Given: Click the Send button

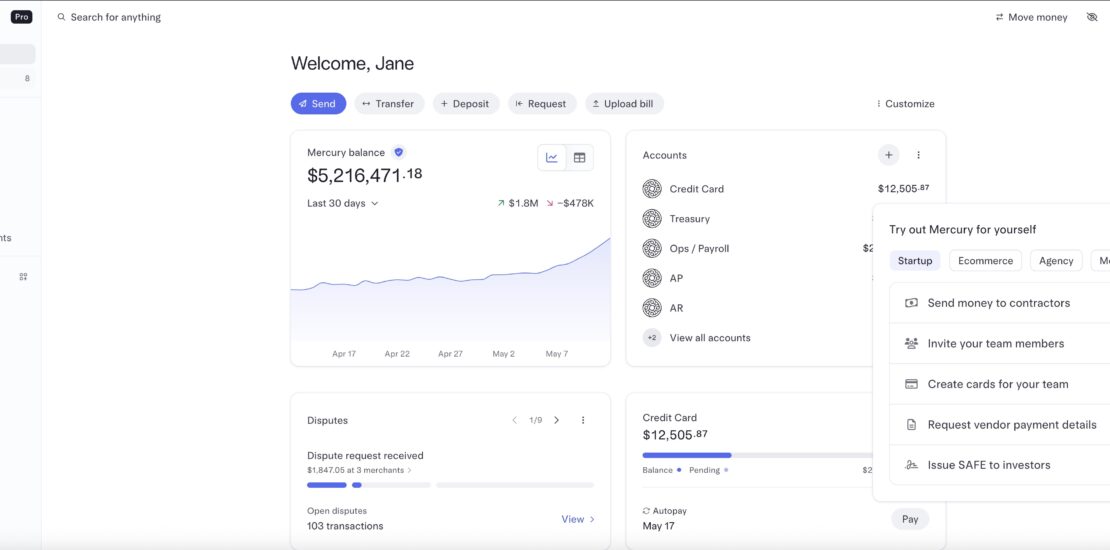Looking at the screenshot, I should (319, 103).
